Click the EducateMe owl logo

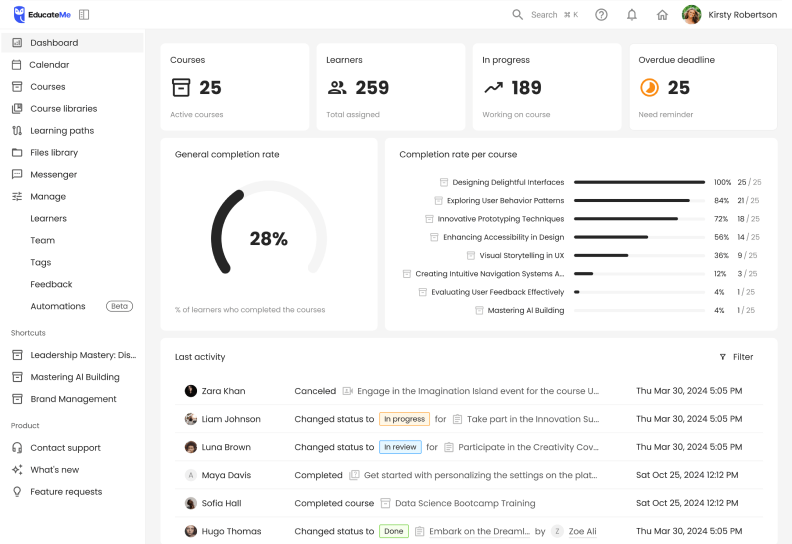pyautogui.click(x=20, y=15)
